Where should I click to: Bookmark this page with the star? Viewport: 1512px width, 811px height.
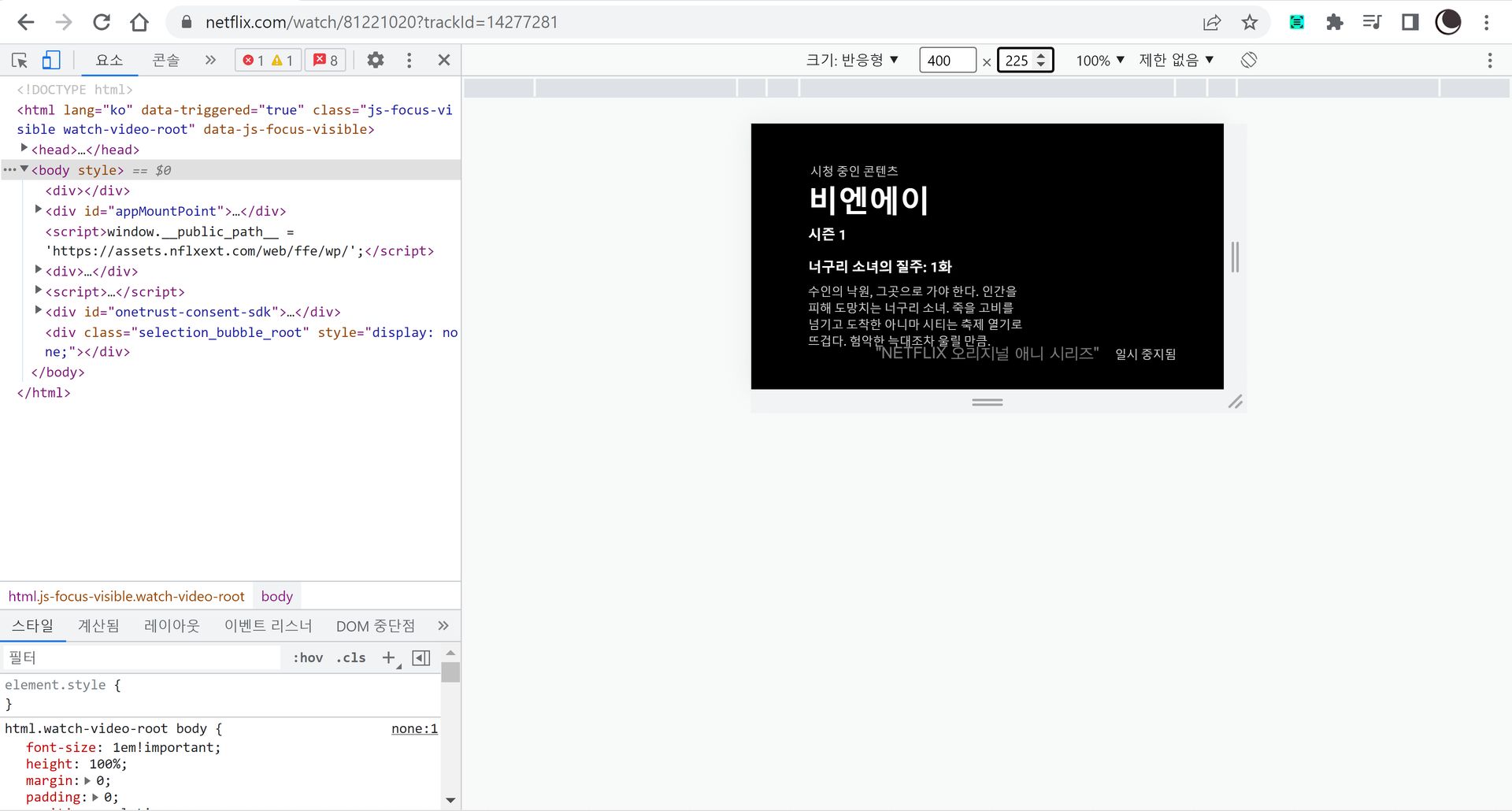(1250, 22)
